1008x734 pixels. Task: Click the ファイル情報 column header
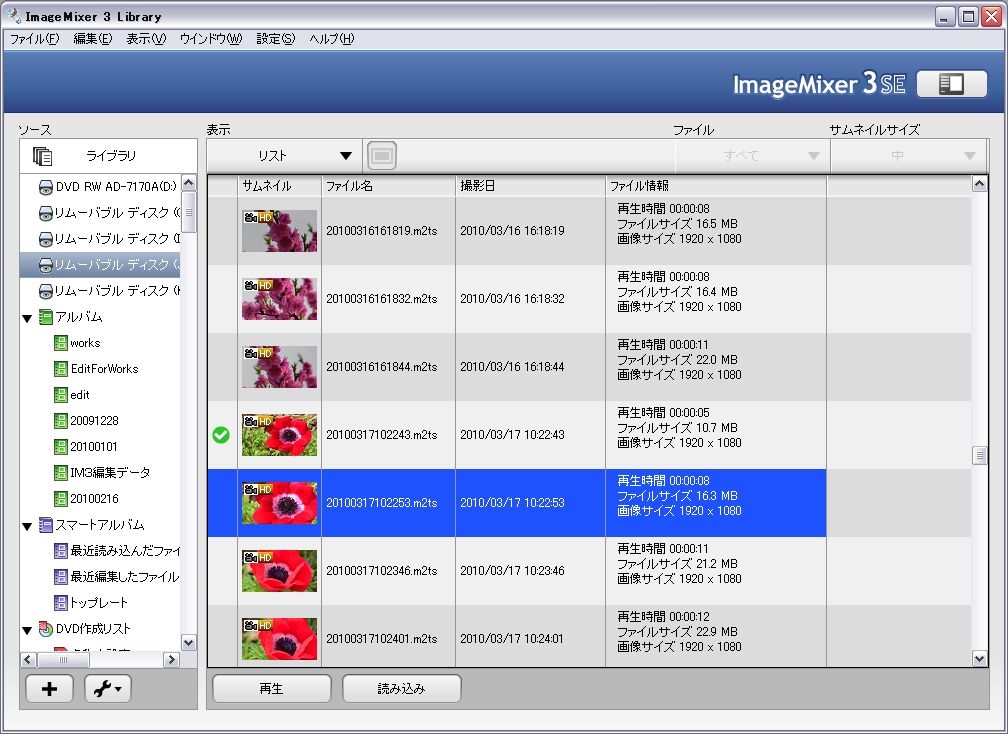click(716, 186)
